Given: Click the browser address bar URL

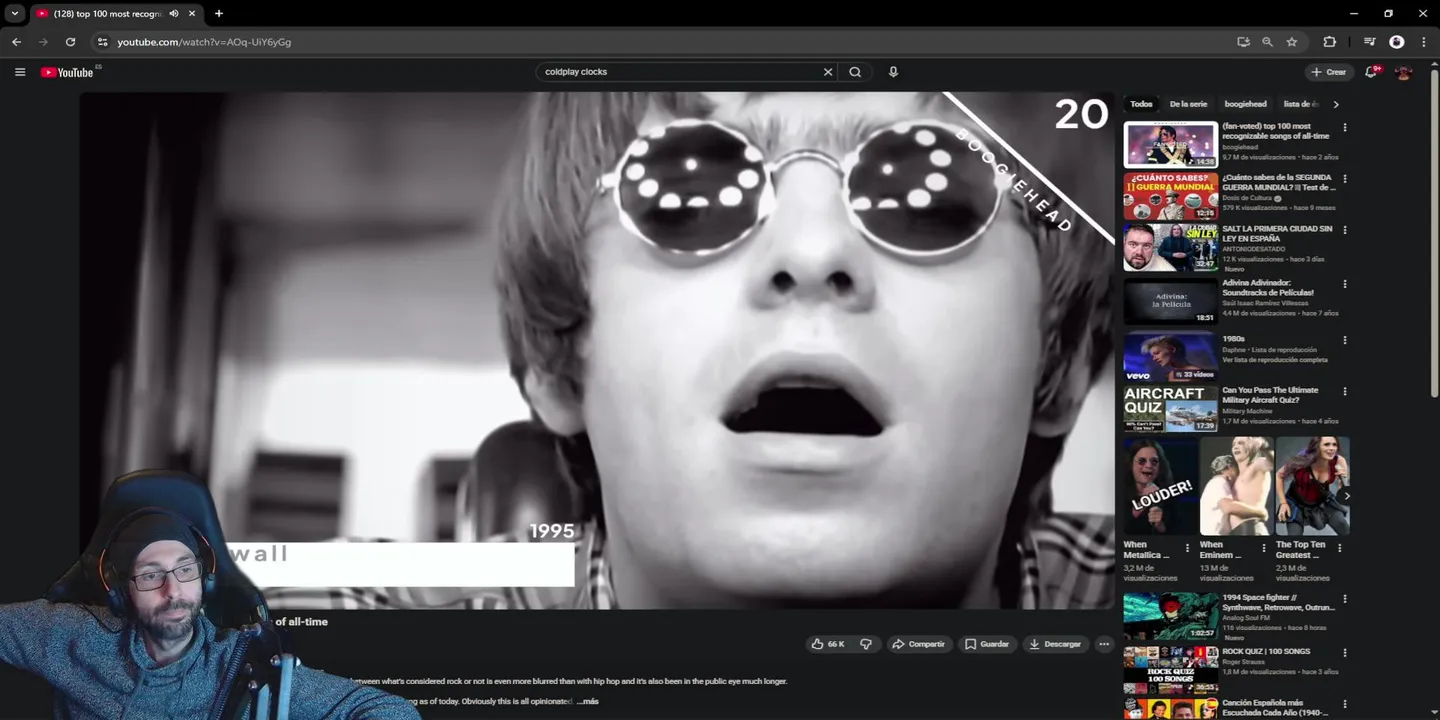Looking at the screenshot, I should 204,42.
